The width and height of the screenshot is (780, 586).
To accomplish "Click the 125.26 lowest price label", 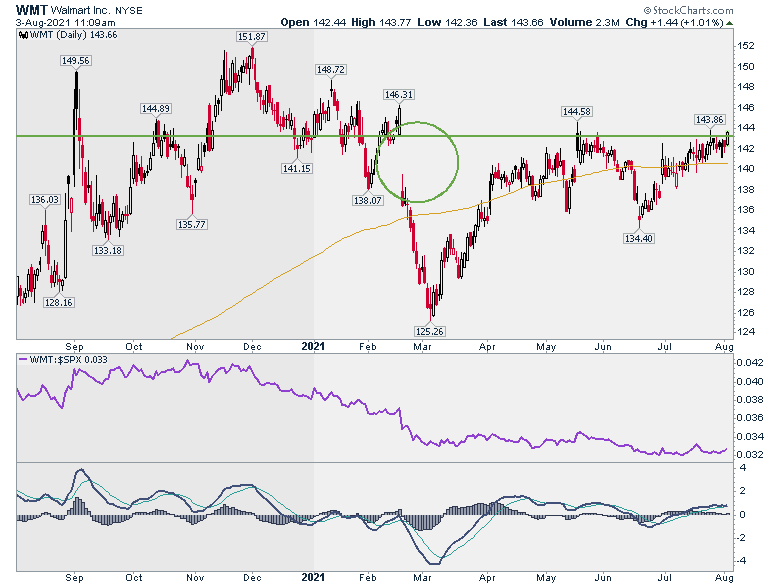I will pyautogui.click(x=429, y=331).
